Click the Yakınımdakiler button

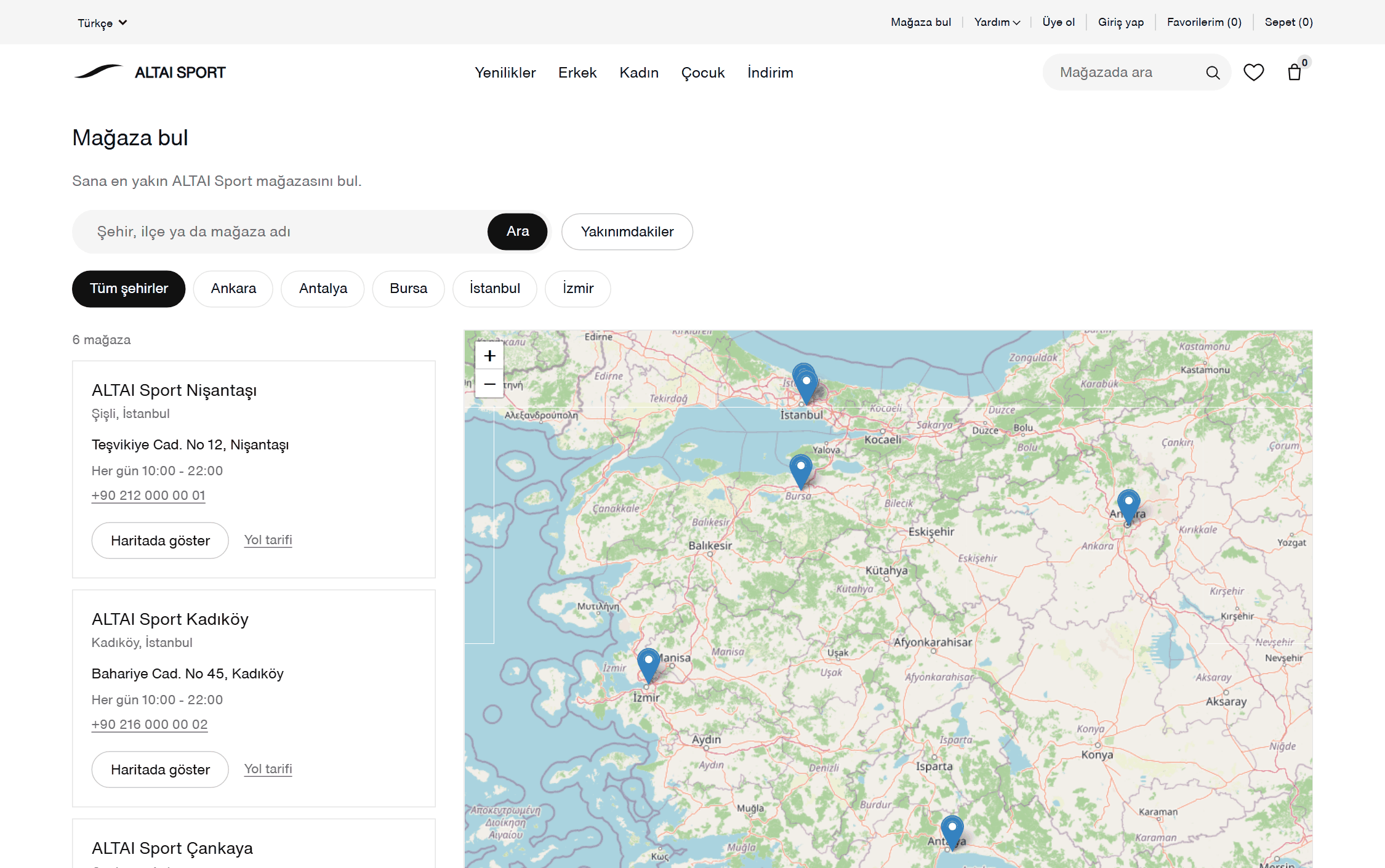coord(627,232)
